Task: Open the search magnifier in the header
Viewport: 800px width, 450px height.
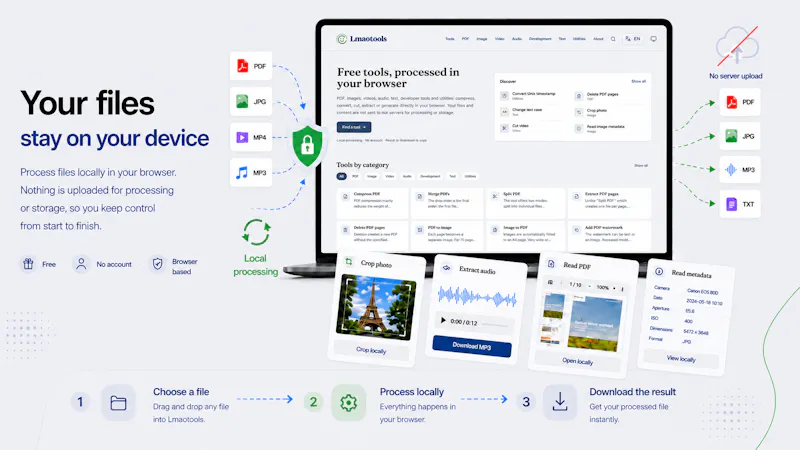Action: point(613,39)
